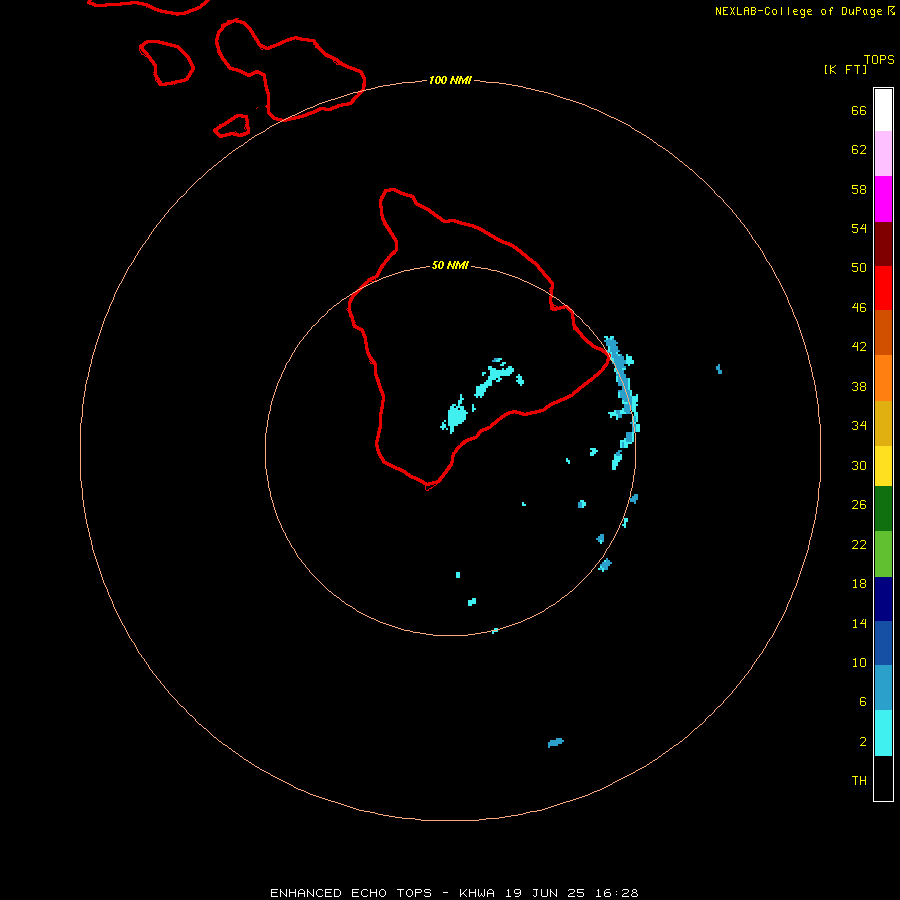Click the light green legend swatch
The height and width of the screenshot is (900, 900).
tap(883, 554)
